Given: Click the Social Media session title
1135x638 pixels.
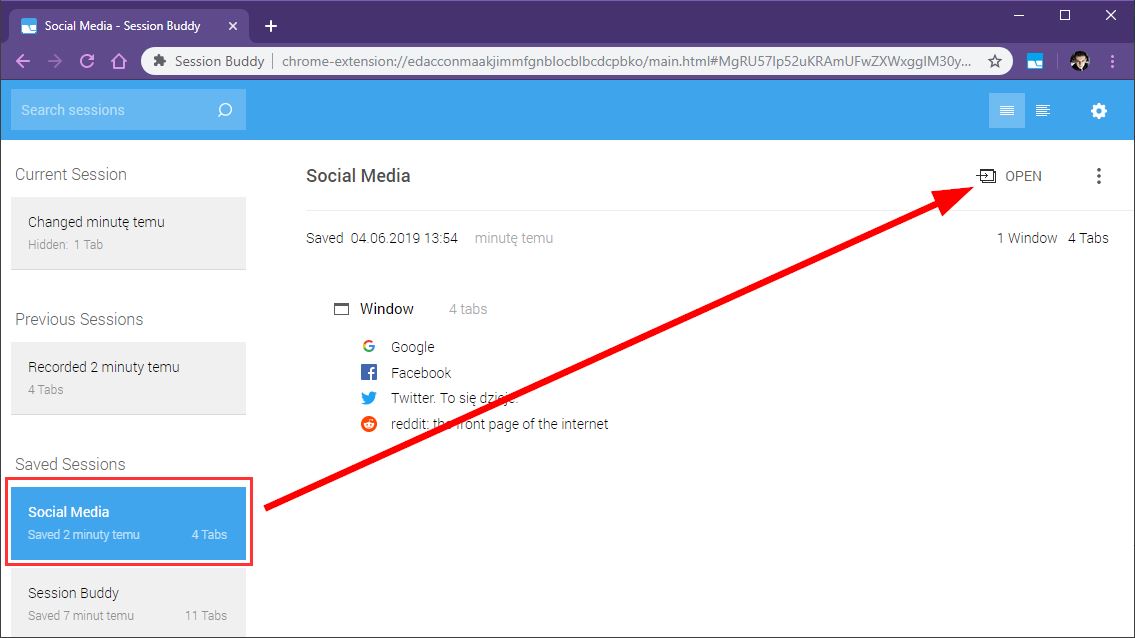Looking at the screenshot, I should [x=358, y=176].
